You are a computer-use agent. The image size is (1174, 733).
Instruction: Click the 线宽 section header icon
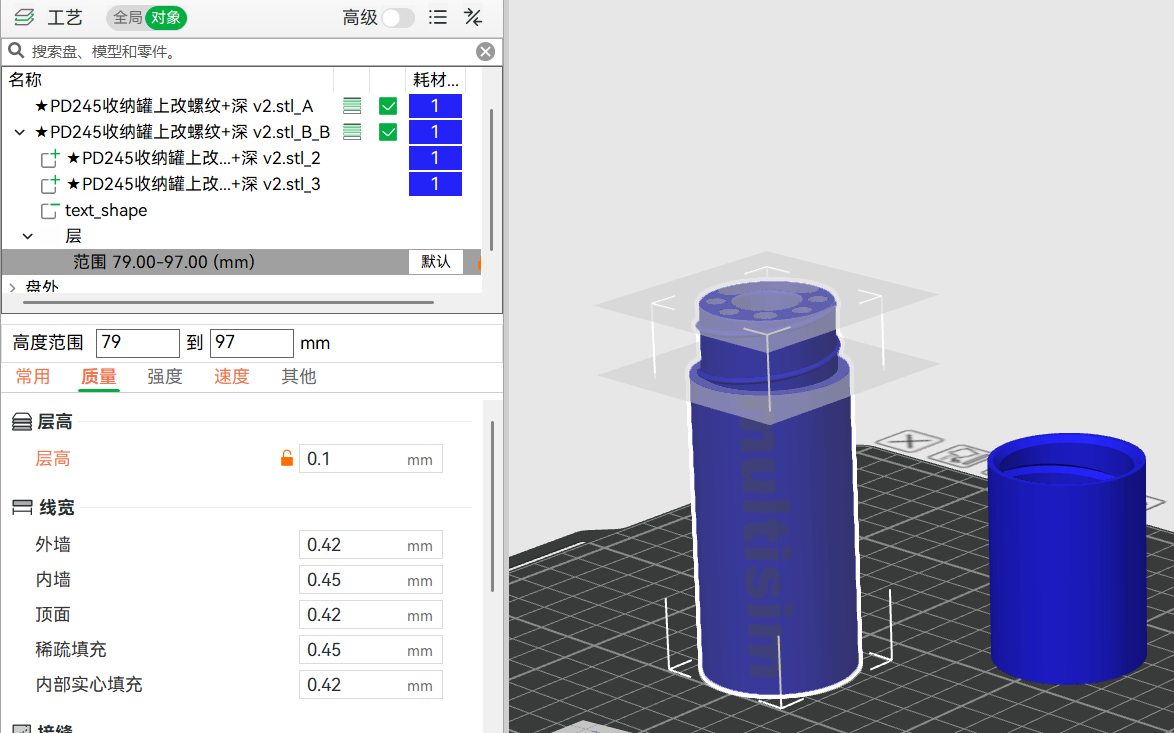(x=22, y=508)
